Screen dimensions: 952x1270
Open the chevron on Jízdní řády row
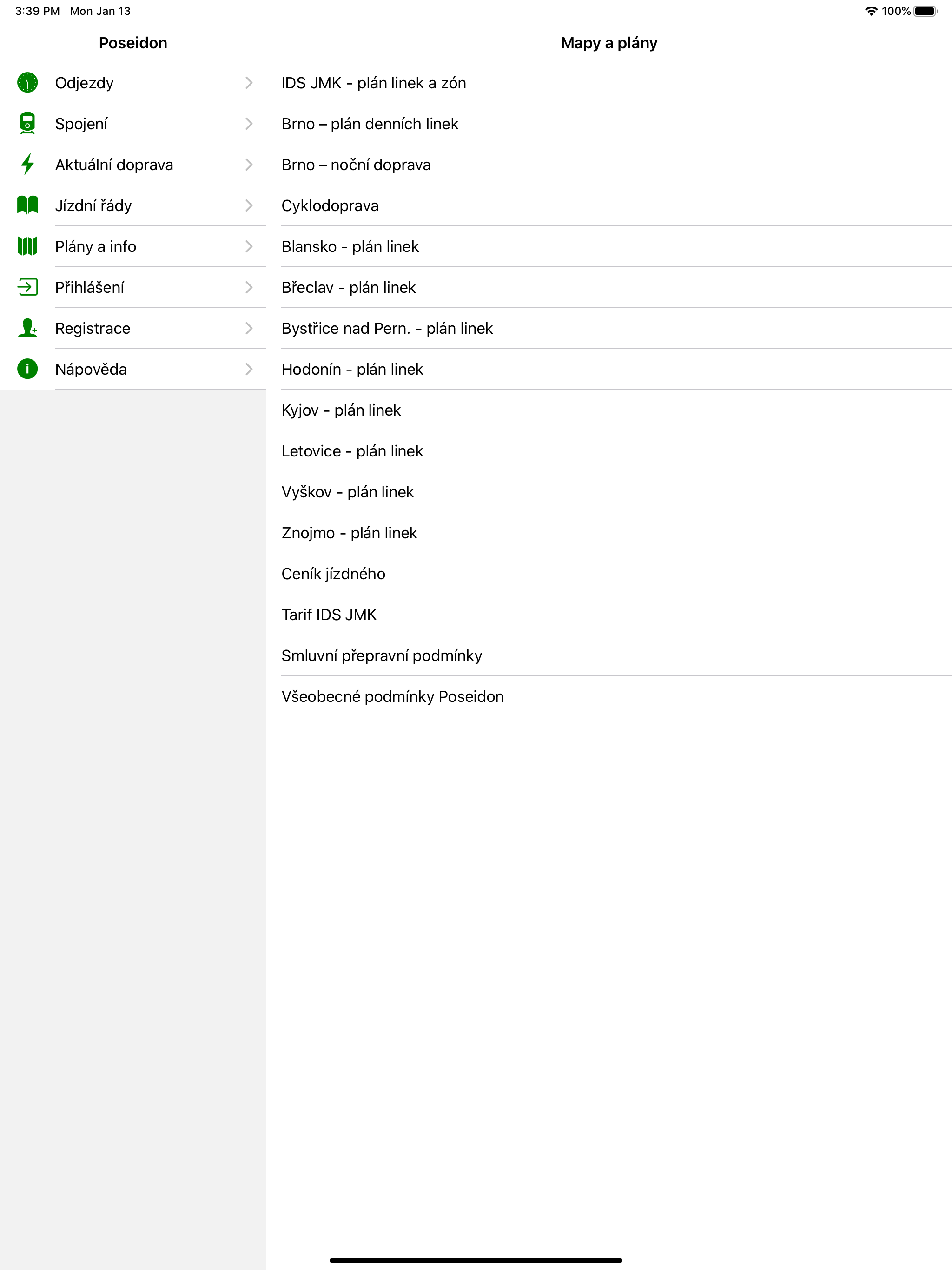(249, 205)
